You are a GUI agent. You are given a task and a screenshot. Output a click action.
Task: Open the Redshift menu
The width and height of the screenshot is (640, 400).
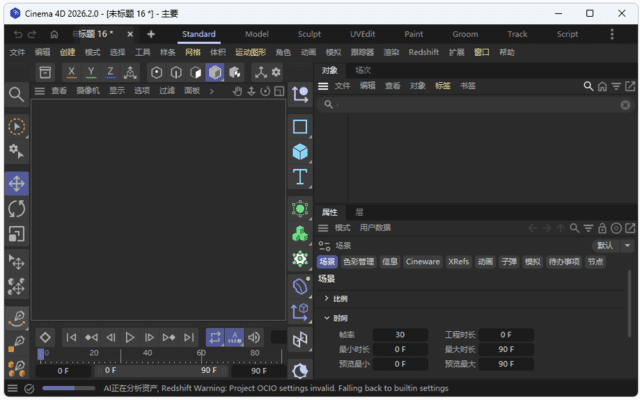(x=424, y=52)
